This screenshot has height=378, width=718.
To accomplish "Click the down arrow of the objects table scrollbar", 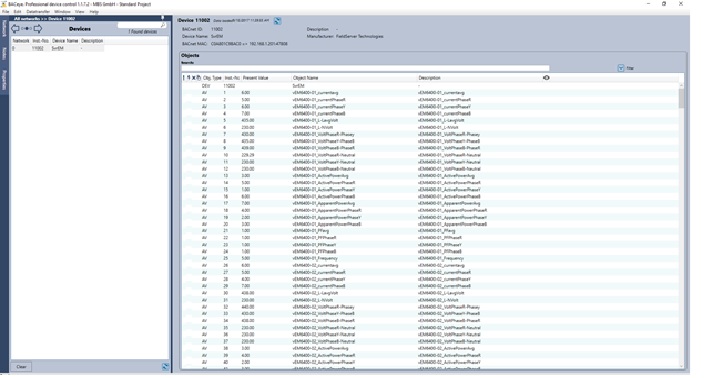I will (681, 366).
